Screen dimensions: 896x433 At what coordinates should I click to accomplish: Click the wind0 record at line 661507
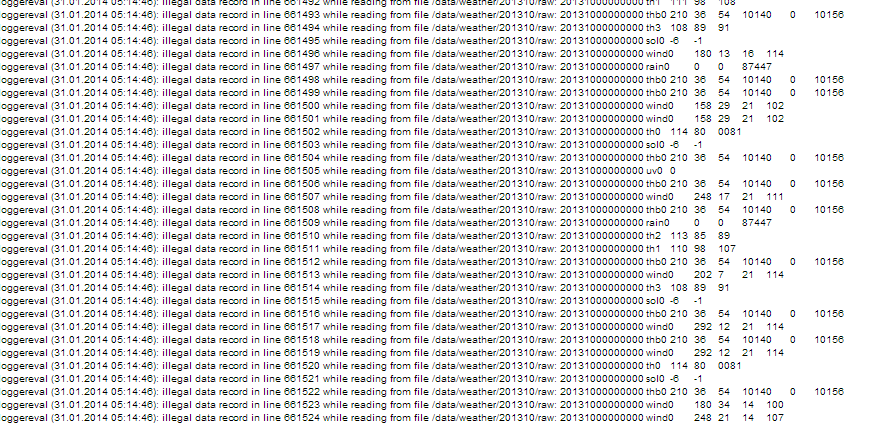(393, 197)
